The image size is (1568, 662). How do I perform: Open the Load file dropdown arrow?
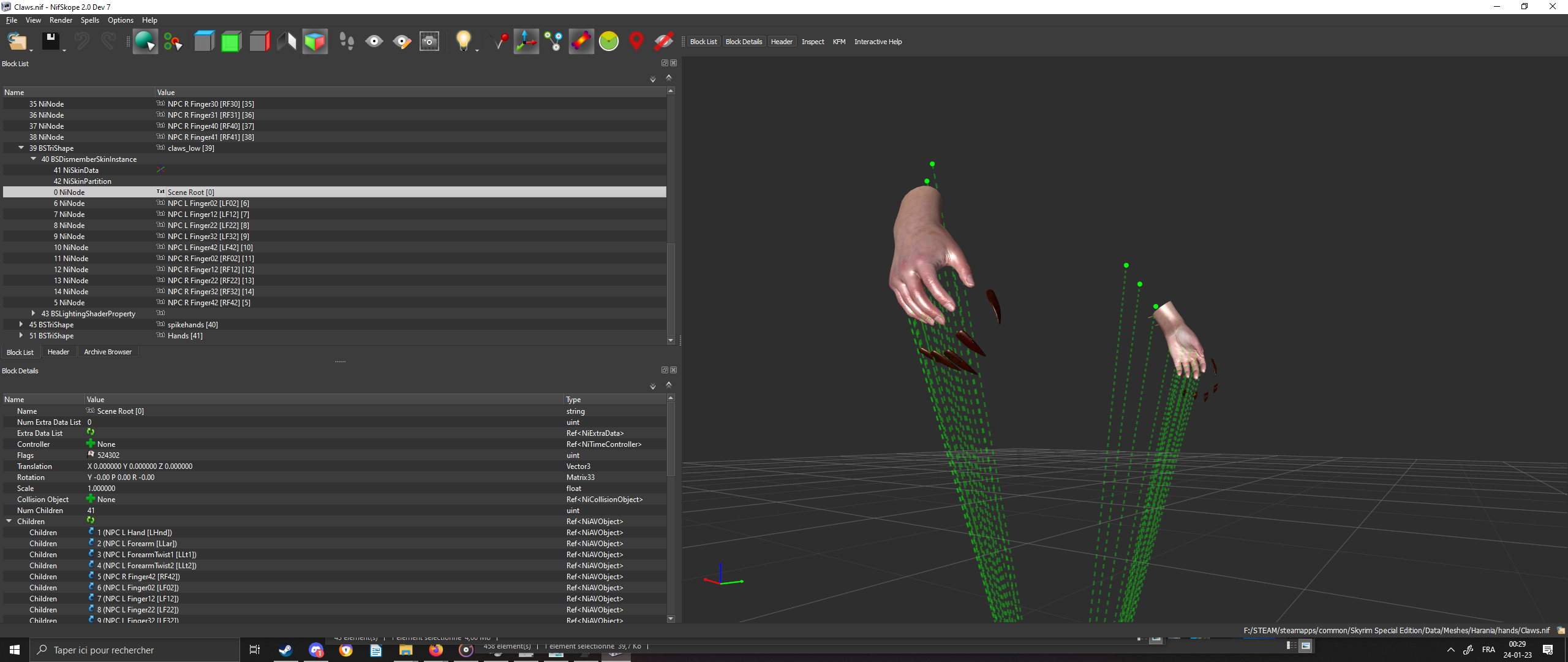point(31,49)
